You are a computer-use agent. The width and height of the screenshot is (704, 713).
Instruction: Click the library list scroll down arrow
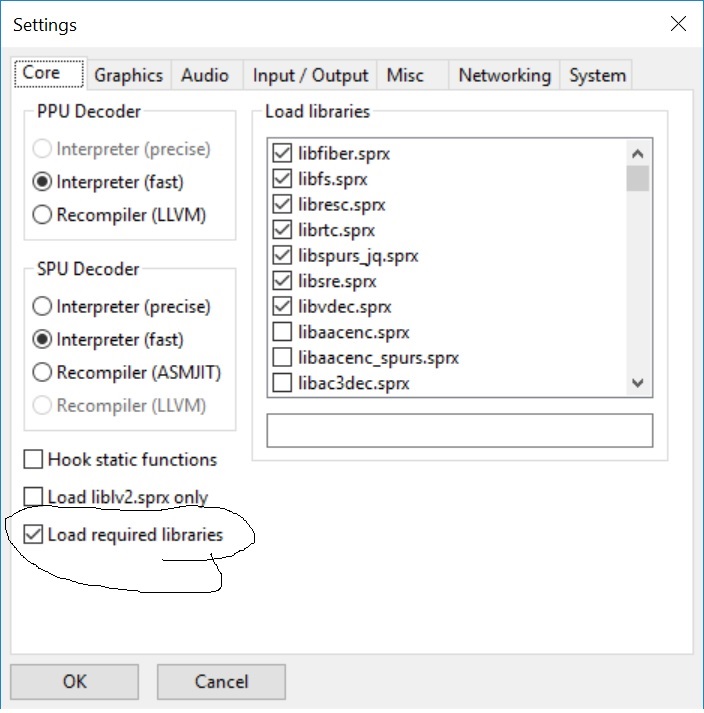(x=638, y=383)
